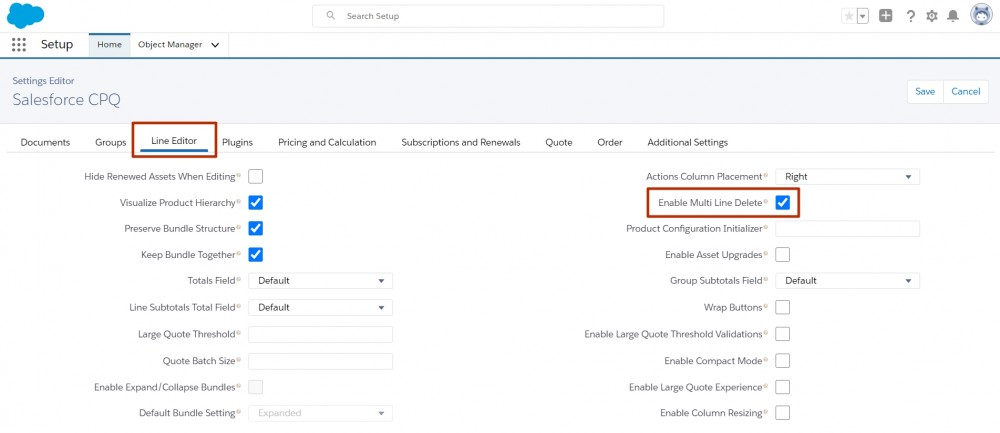Click the Large Quote Threshold input field

[x=320, y=334]
